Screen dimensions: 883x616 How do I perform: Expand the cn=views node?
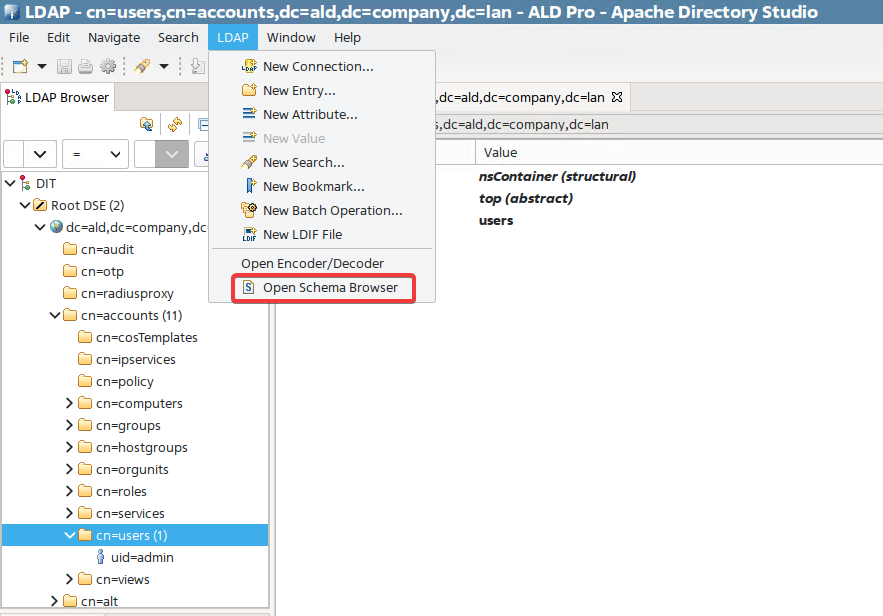click(69, 578)
